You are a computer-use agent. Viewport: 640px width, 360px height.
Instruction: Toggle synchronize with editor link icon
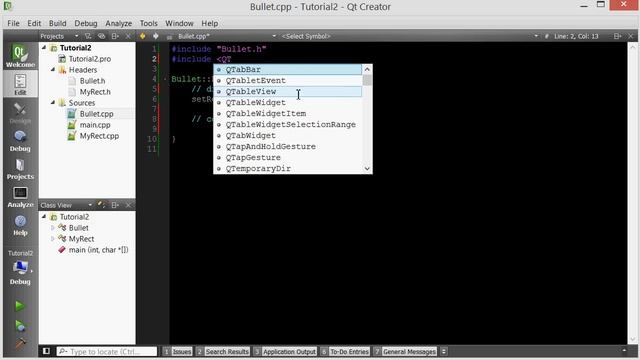pos(101,36)
